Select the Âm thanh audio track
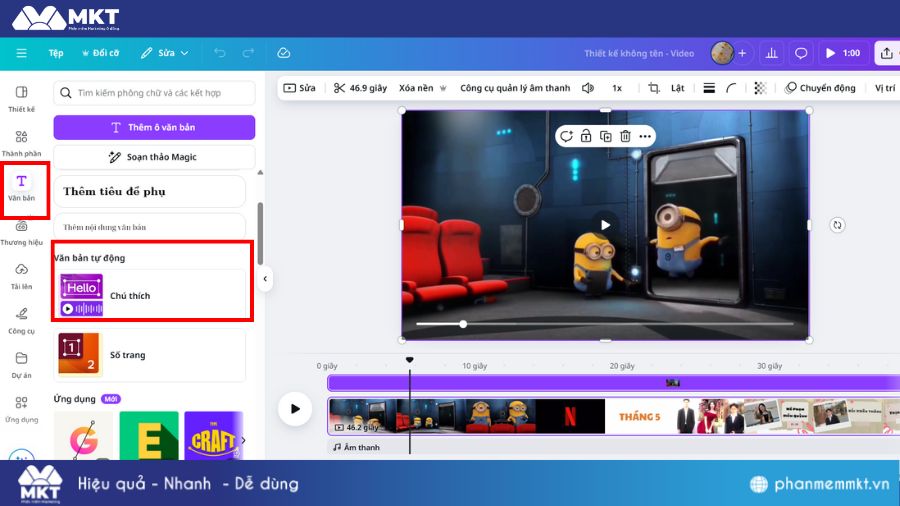900x506 pixels. 356,447
